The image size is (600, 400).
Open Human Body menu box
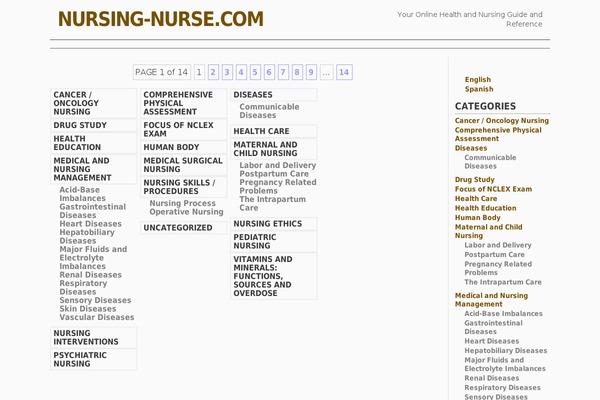(x=184, y=147)
